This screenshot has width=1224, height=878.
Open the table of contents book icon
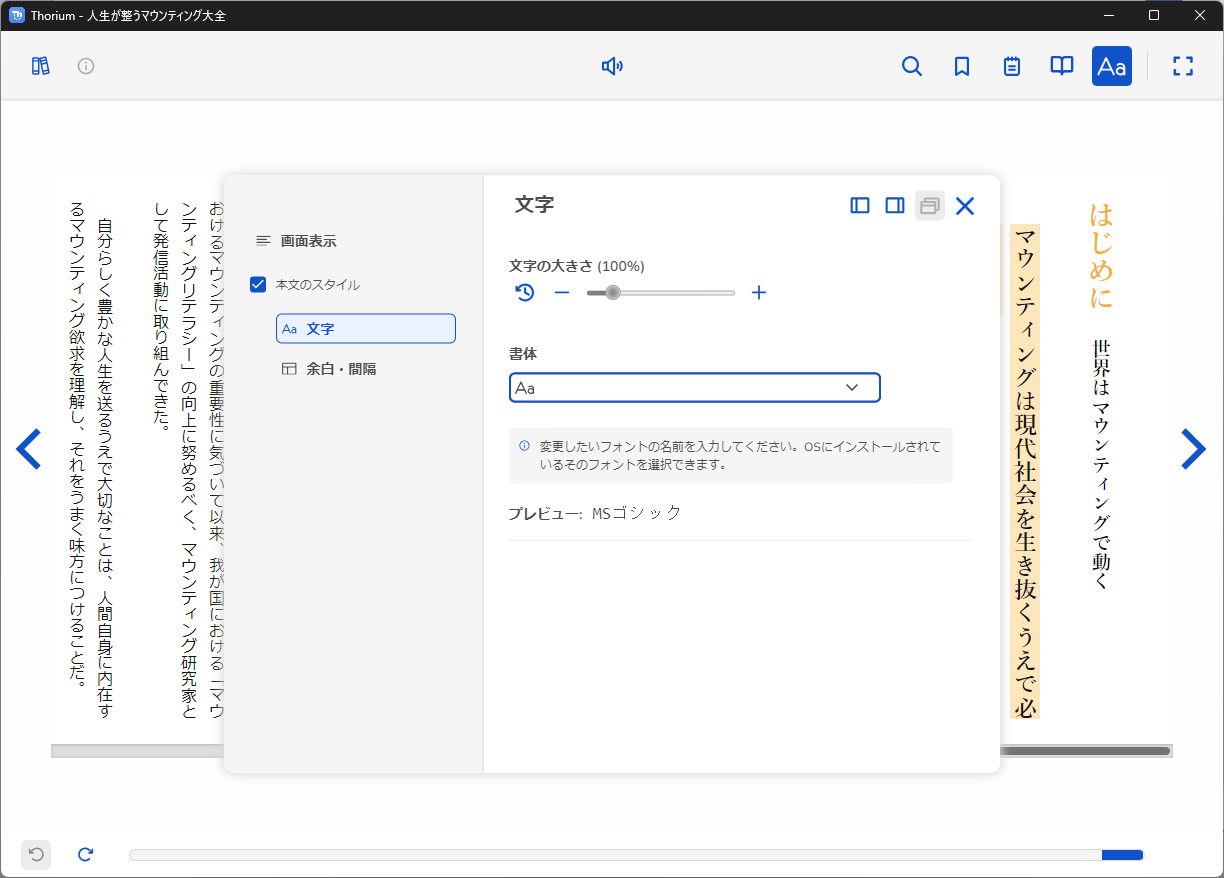click(x=1061, y=66)
